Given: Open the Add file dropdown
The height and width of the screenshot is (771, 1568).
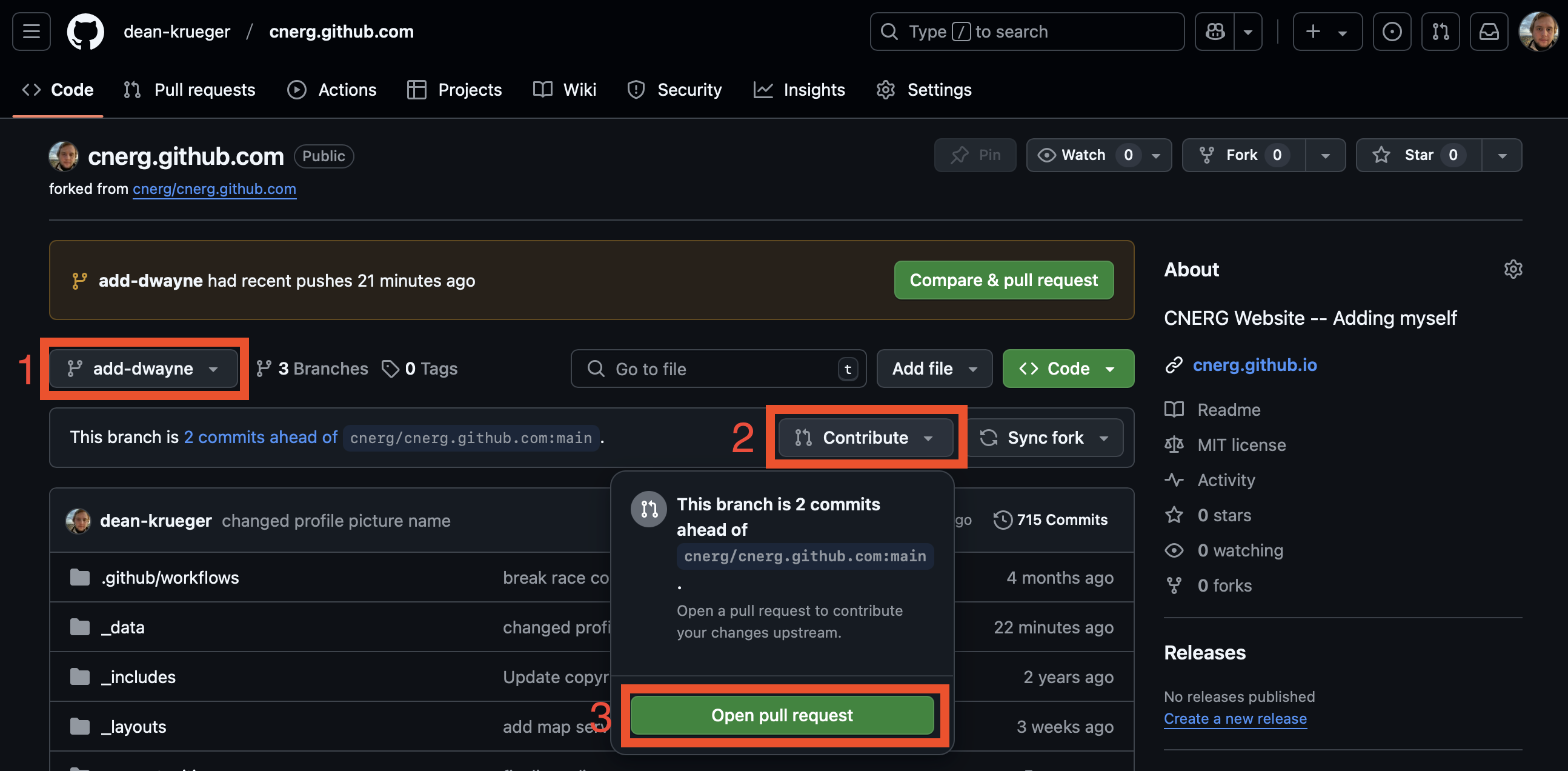Looking at the screenshot, I should pyautogui.click(x=934, y=369).
